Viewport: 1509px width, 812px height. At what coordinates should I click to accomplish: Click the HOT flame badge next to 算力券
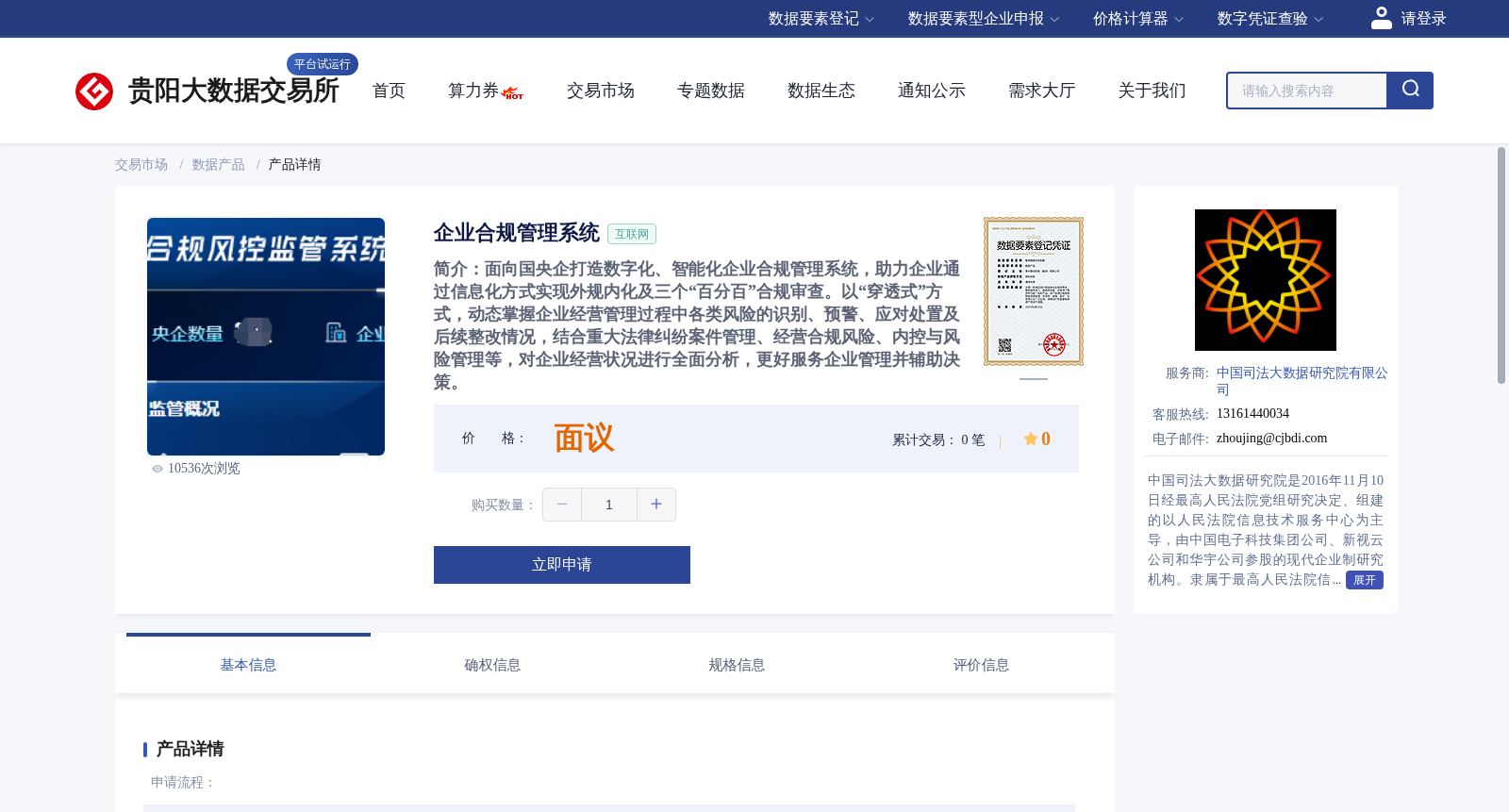[513, 93]
